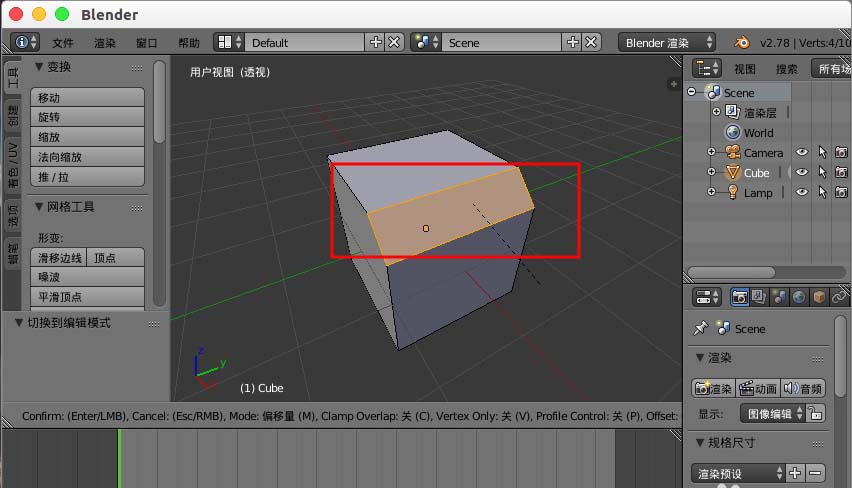Image resolution: width=852 pixels, height=488 pixels.
Task: Click the pin icon beside Scene in properties
Action: [701, 328]
